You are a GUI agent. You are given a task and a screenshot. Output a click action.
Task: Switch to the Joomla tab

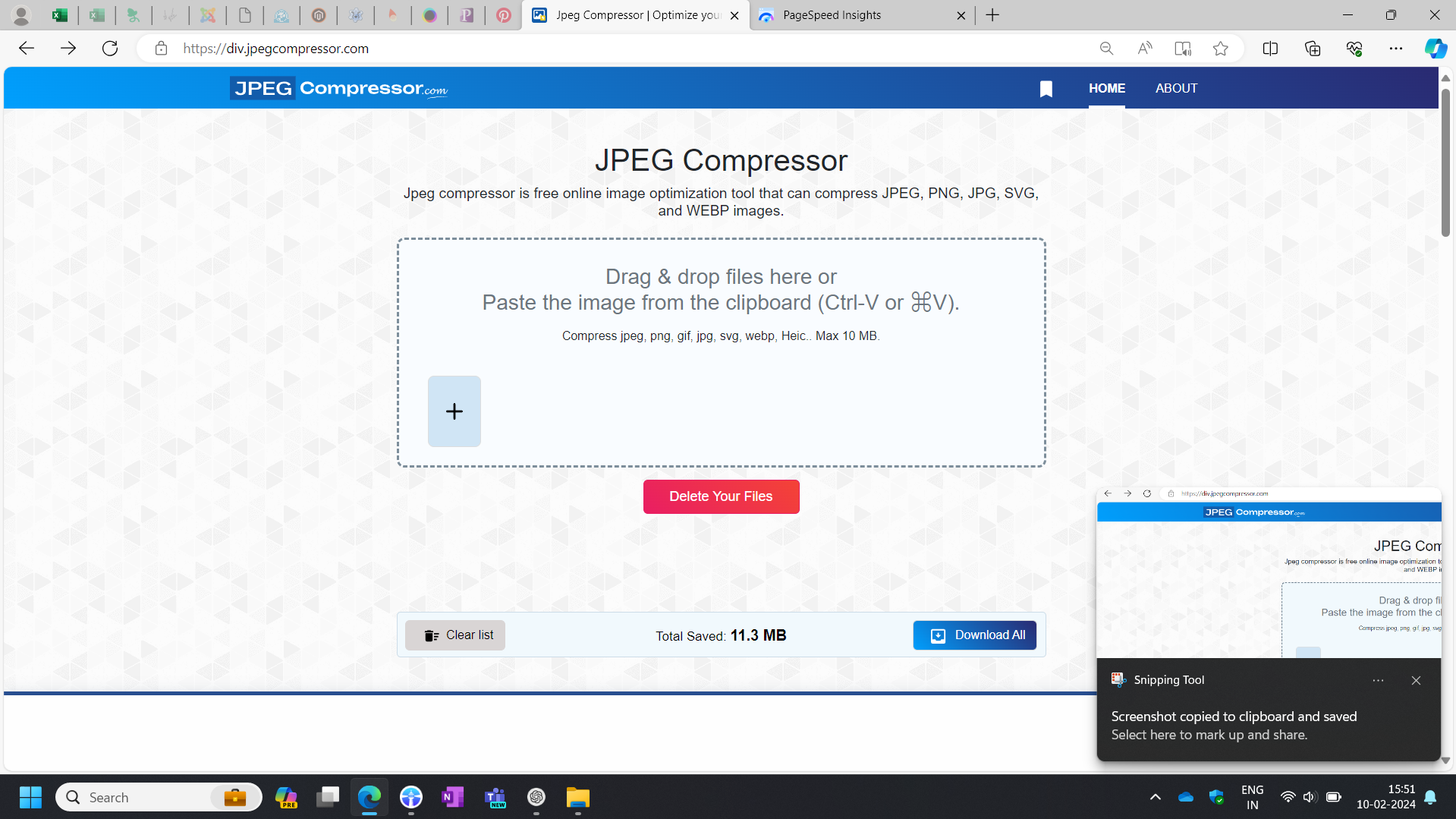[207, 15]
